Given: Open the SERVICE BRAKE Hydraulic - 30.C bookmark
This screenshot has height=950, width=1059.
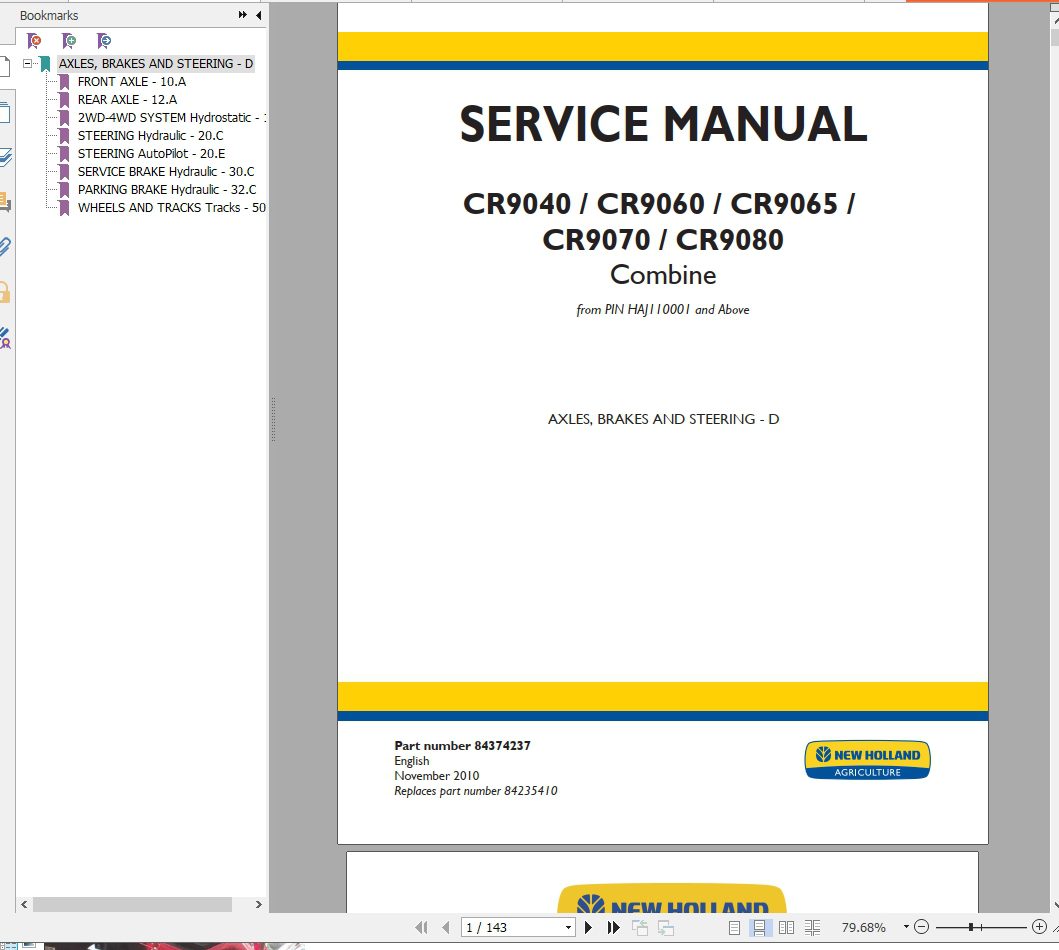Looking at the screenshot, I should tap(165, 171).
